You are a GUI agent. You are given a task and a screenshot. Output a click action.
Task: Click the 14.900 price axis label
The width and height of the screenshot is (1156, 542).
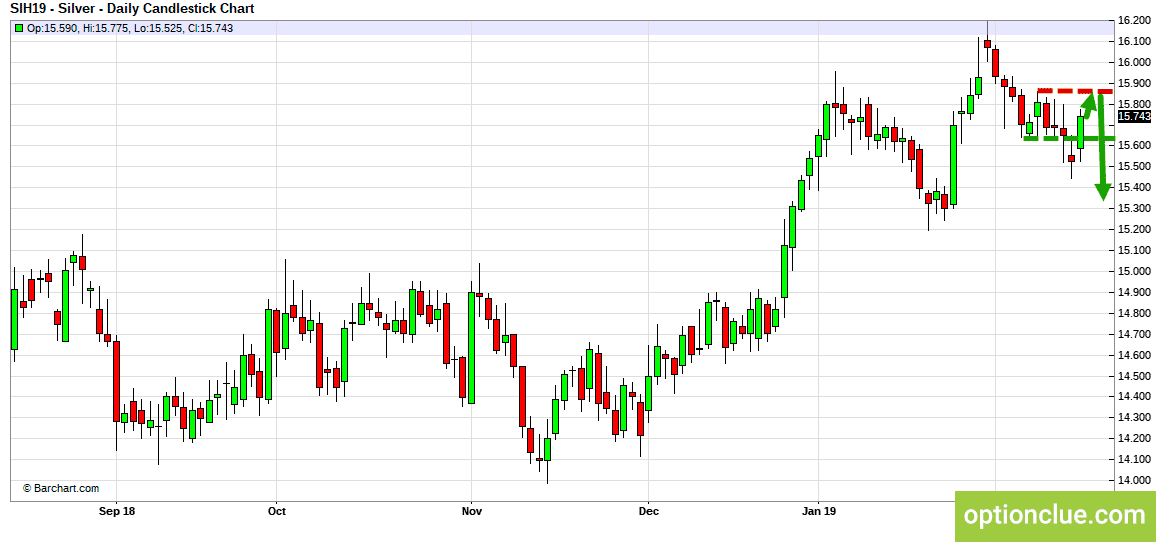pos(1135,293)
